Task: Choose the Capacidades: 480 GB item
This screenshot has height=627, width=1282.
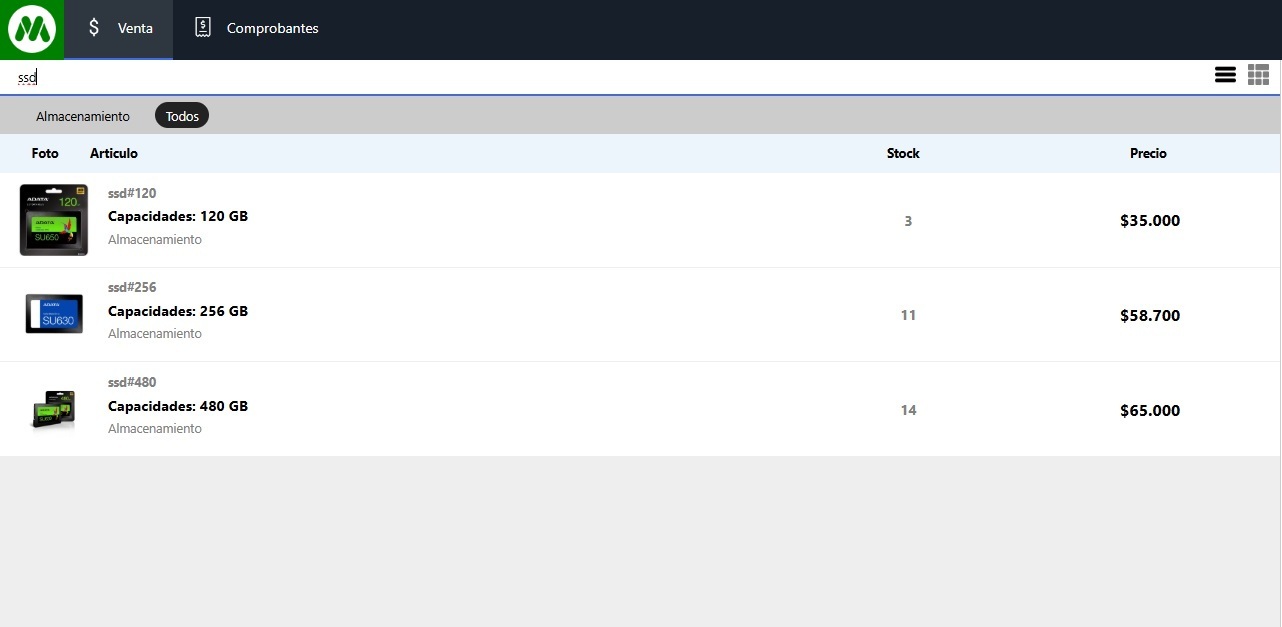Action: tap(178, 406)
